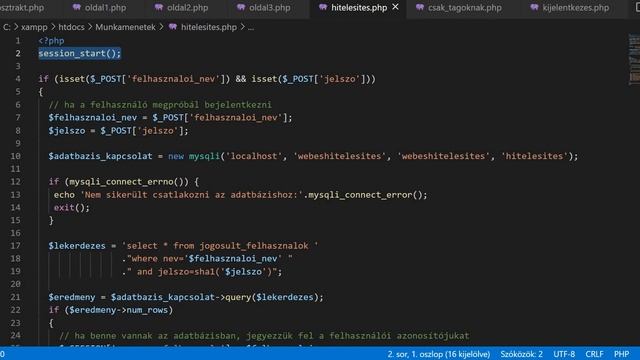Click line number 10 in gutter

(x=16, y=156)
